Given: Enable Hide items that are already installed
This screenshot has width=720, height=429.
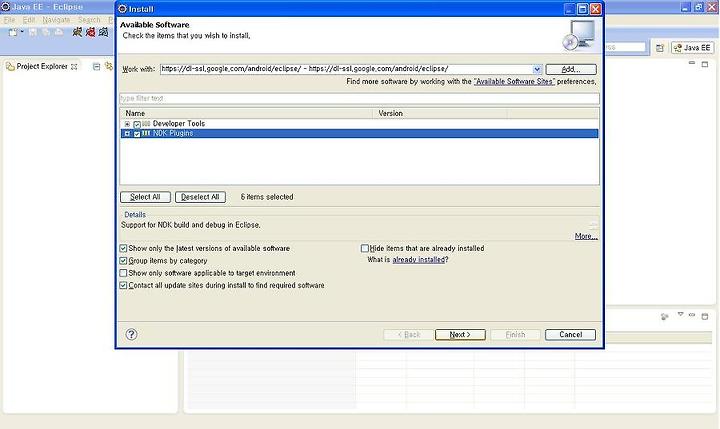Looking at the screenshot, I should (x=365, y=248).
